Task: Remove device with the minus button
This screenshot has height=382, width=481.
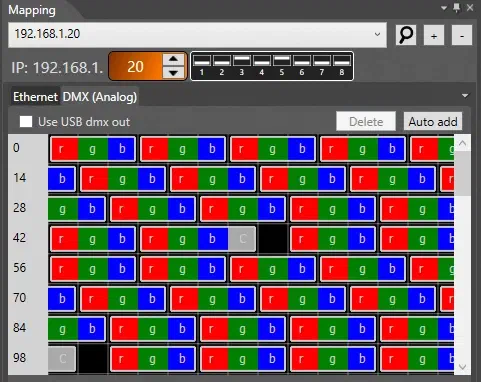Action: click(x=462, y=35)
